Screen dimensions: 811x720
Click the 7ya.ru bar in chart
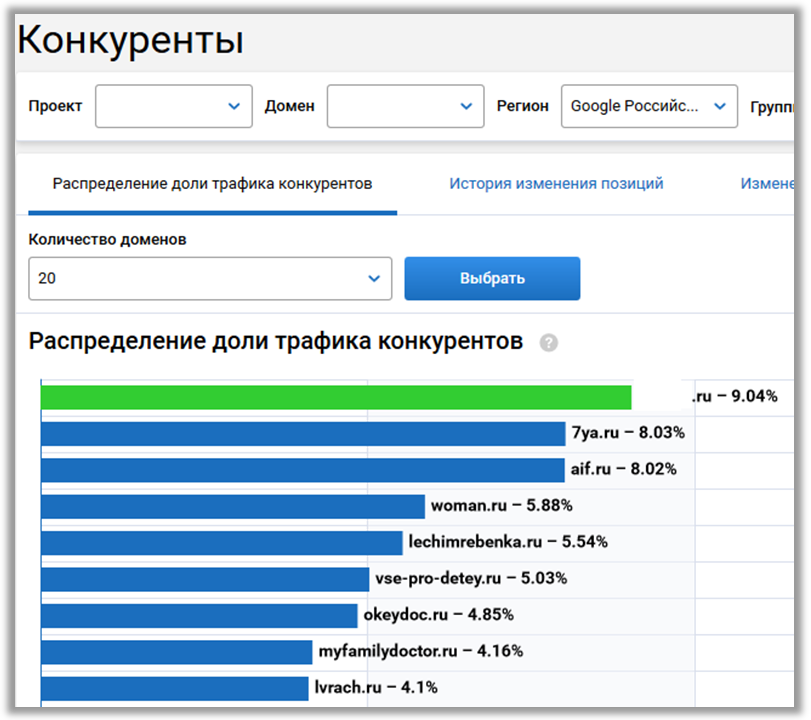click(x=303, y=433)
